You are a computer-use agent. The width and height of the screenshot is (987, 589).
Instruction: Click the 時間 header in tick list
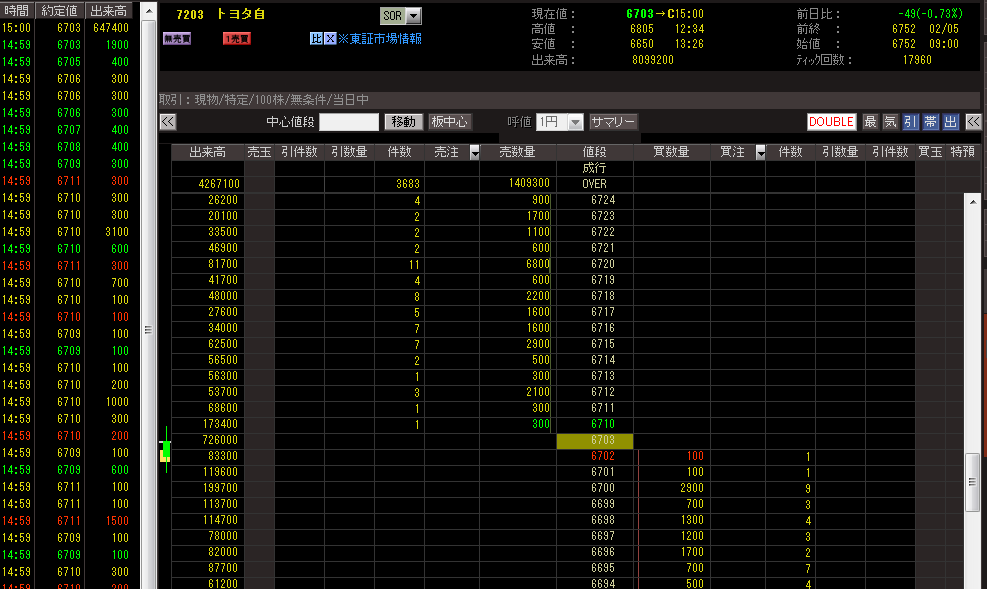coord(16,11)
